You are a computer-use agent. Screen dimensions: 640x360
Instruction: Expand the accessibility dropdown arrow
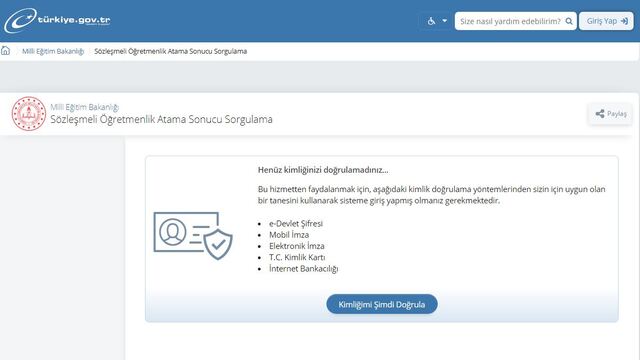[444, 21]
